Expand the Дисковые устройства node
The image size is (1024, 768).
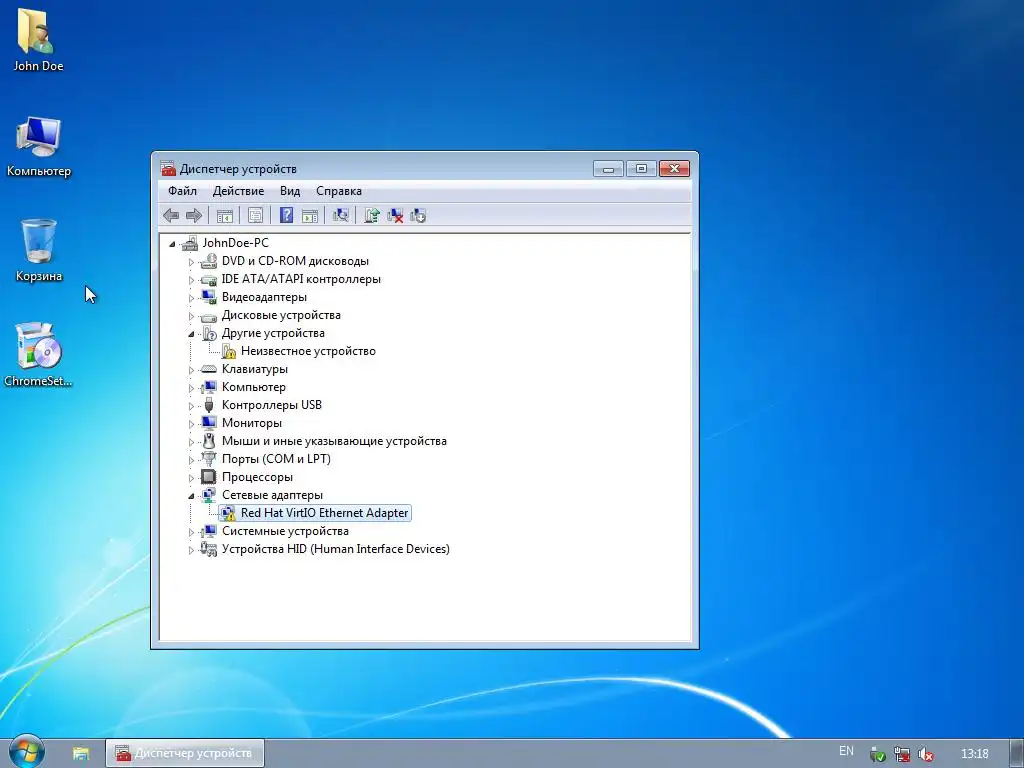[x=191, y=316]
